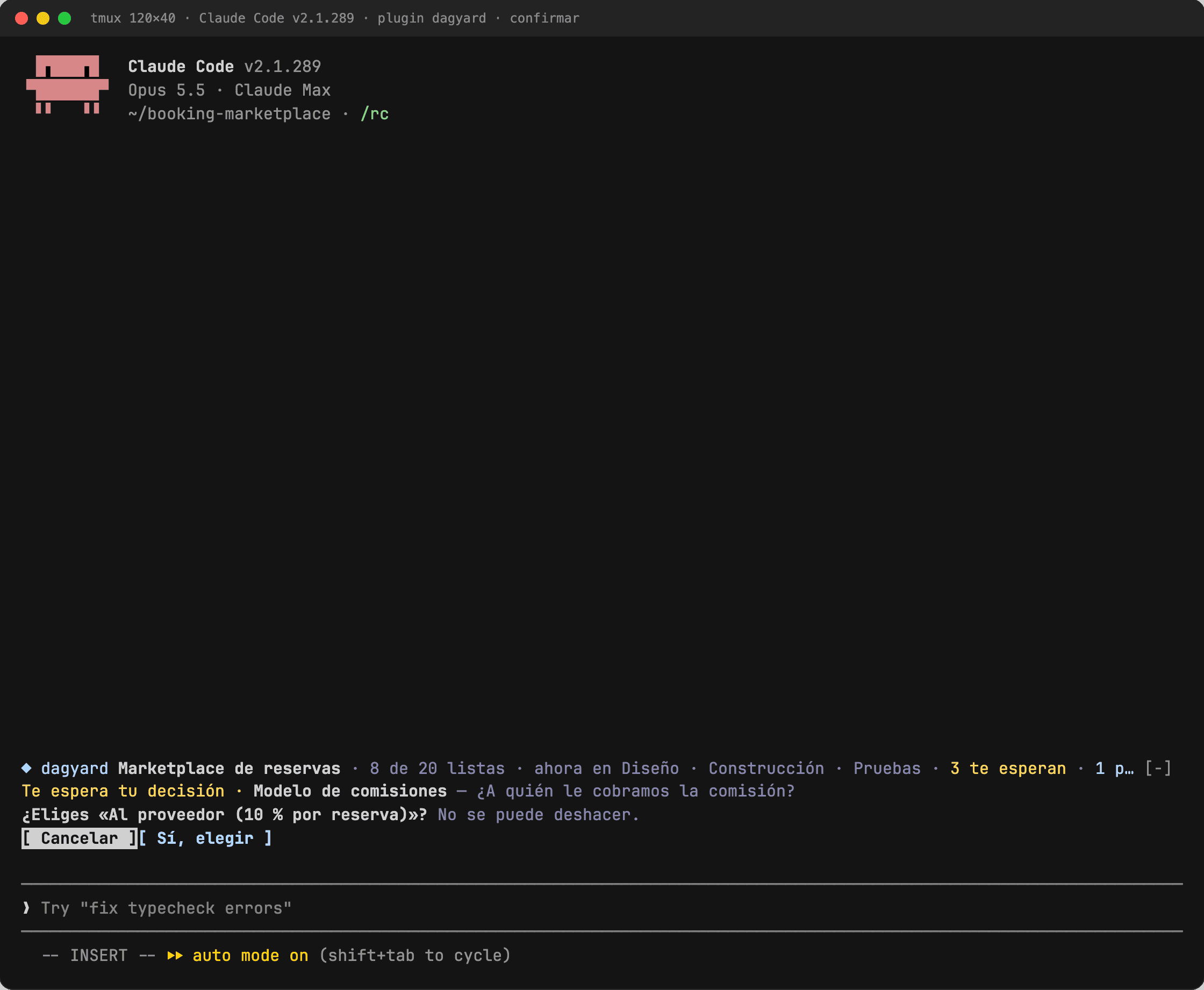Click the /rc command label
Viewport: 1204px width, 990px height.
click(x=375, y=113)
